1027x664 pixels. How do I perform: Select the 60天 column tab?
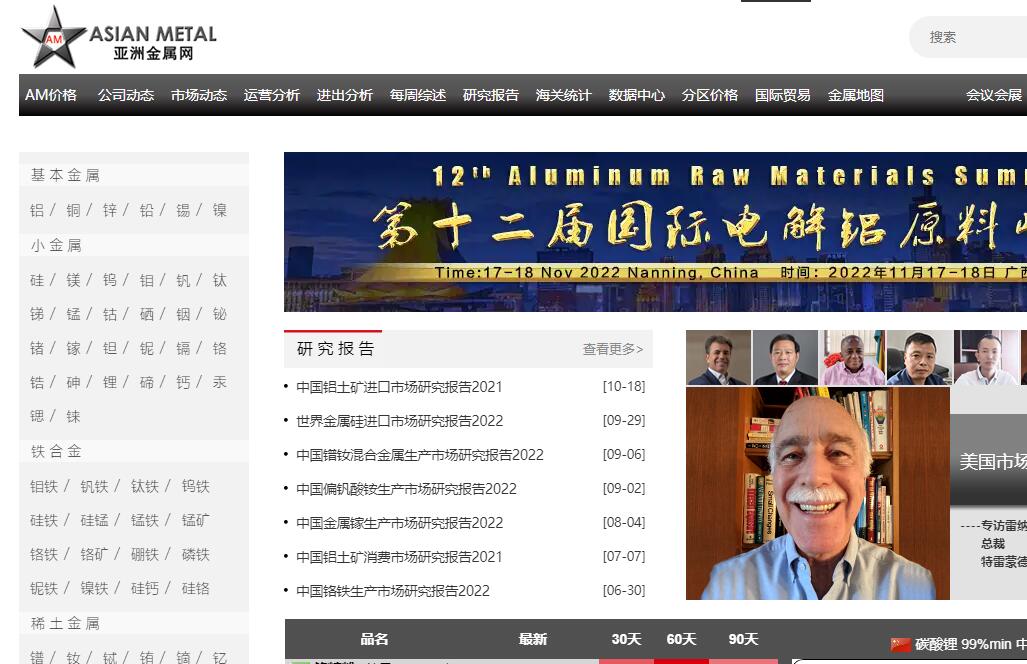tap(681, 639)
